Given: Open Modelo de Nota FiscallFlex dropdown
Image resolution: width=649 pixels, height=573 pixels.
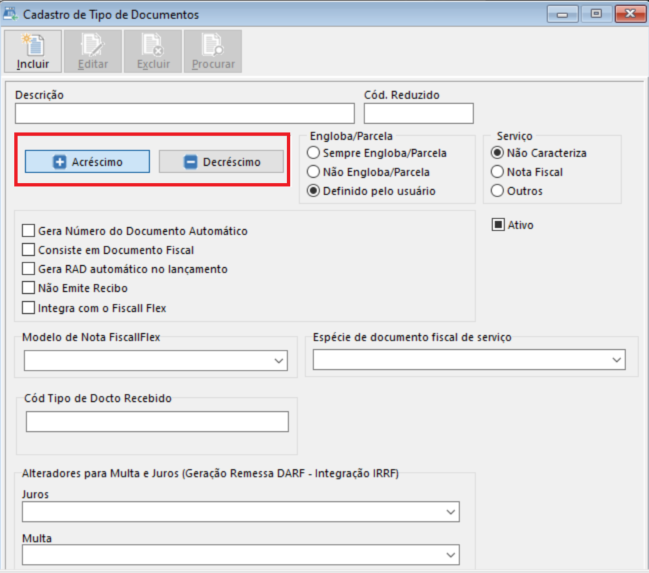Looking at the screenshot, I should click(156, 361).
